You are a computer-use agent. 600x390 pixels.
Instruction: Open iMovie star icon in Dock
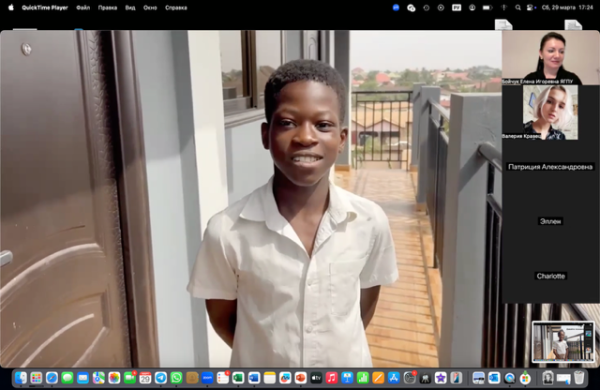coord(440,378)
